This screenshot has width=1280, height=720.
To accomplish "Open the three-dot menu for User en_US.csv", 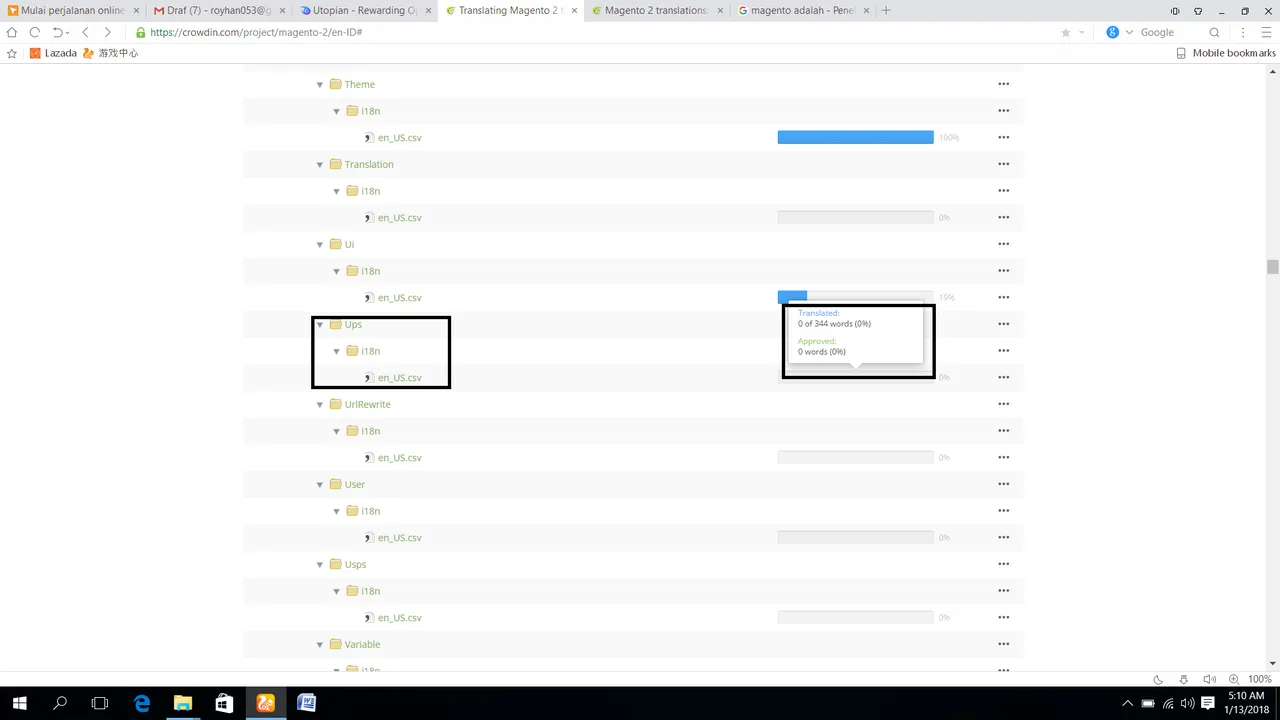I will pyautogui.click(x=1003, y=537).
